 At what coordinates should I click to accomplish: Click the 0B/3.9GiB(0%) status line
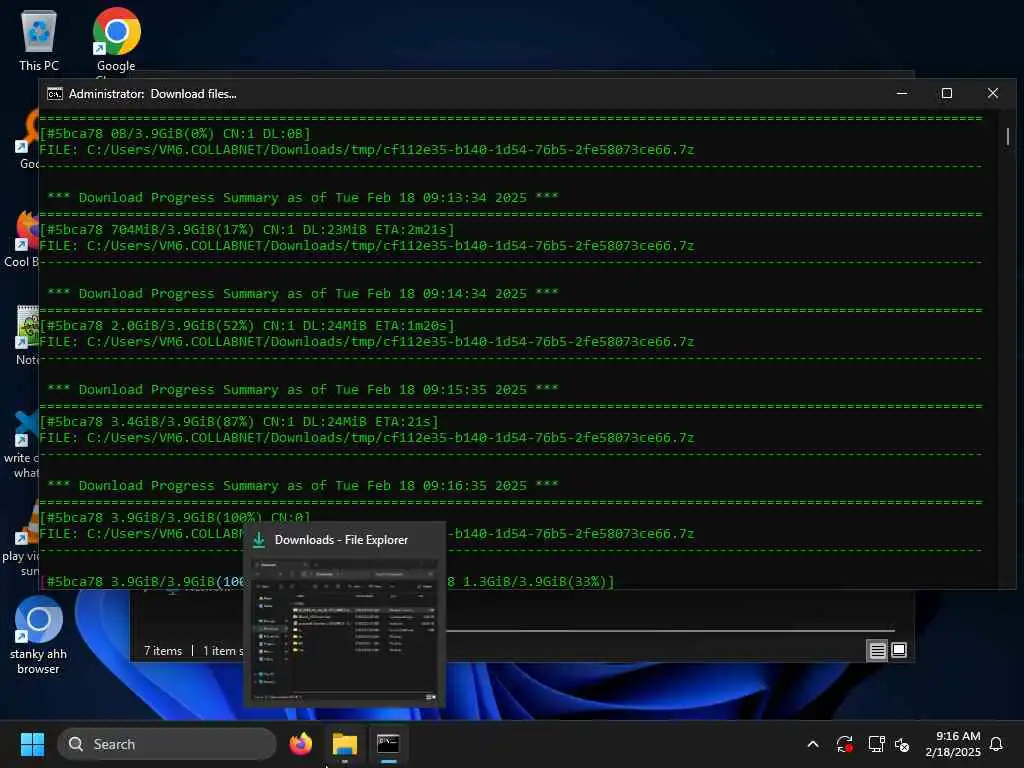175,133
